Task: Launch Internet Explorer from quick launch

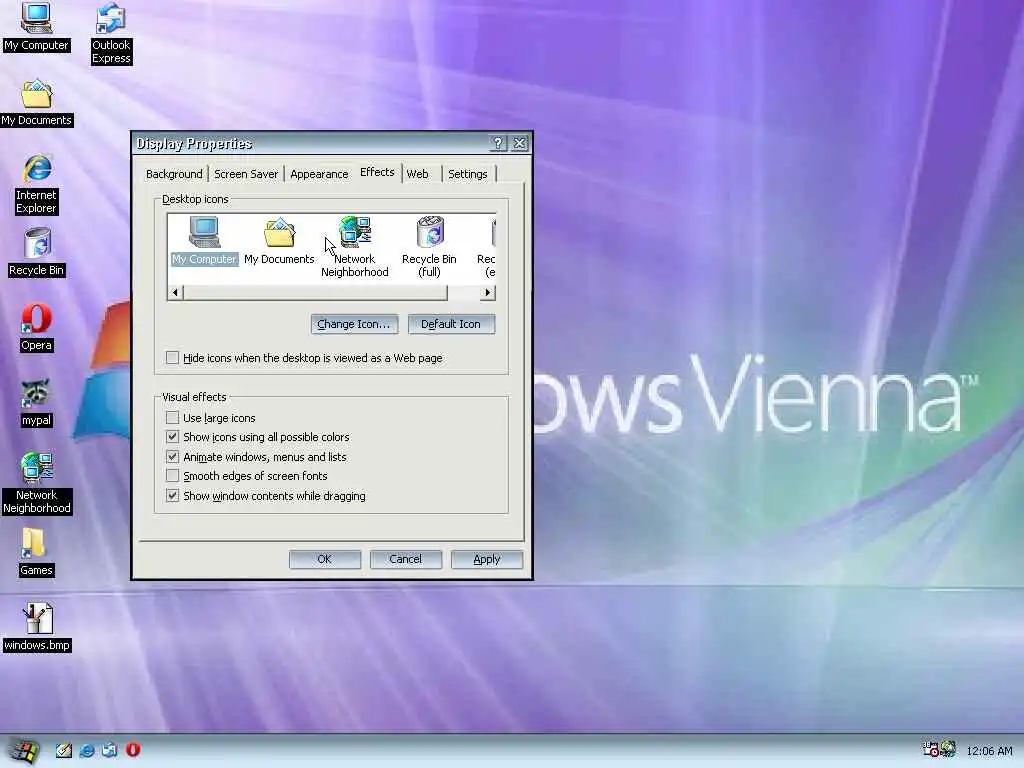Action: pos(87,750)
